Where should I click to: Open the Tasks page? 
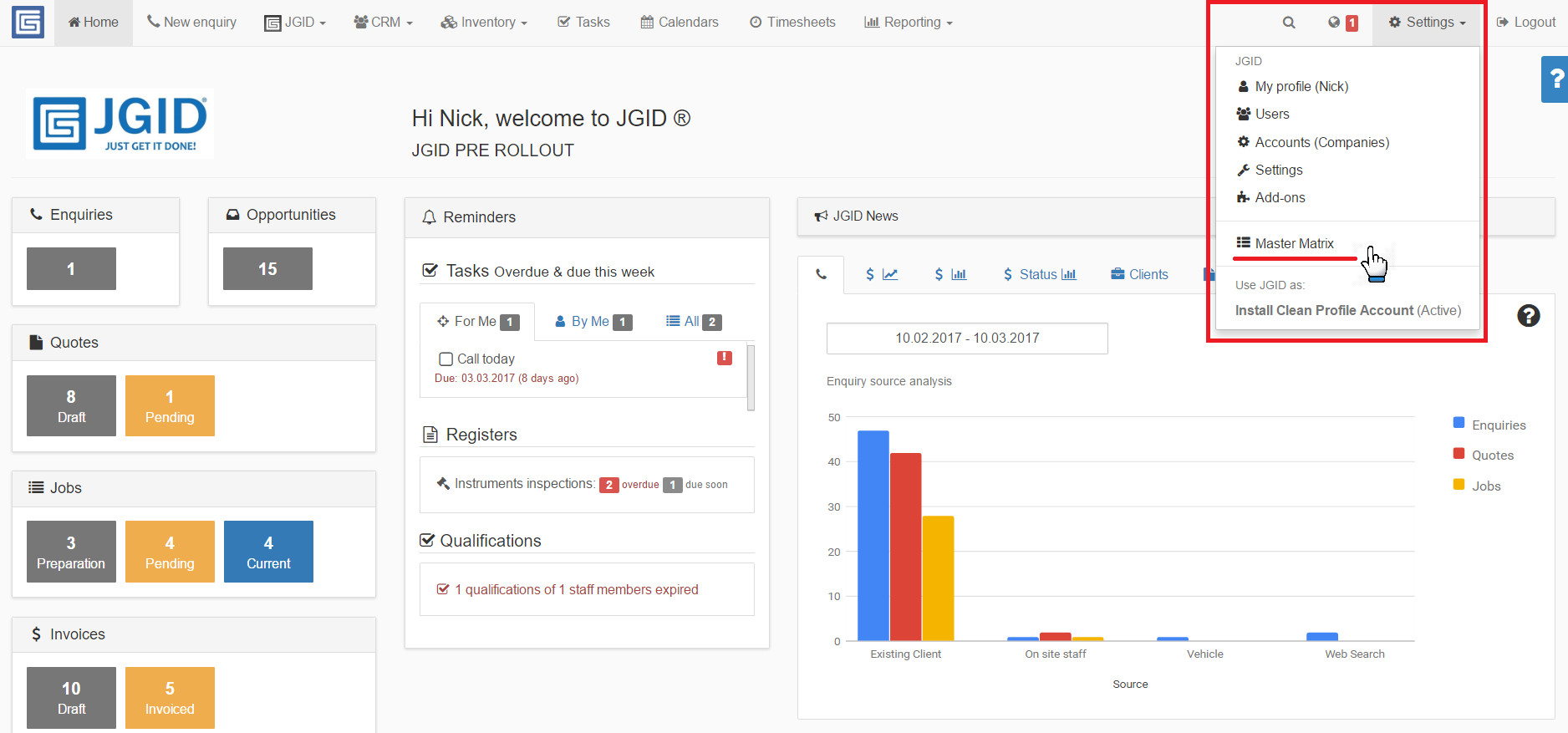(x=583, y=23)
